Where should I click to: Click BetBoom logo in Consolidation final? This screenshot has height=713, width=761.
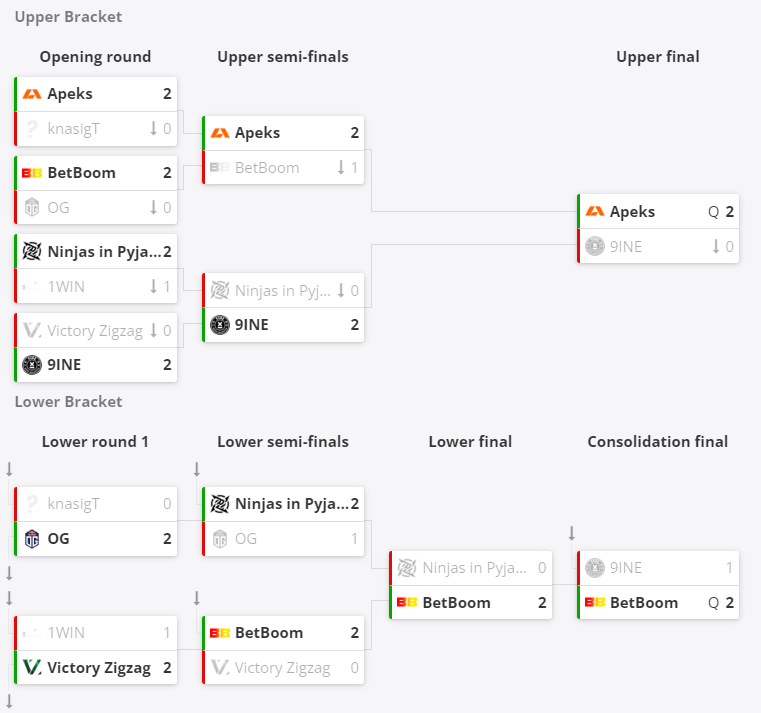pos(595,602)
